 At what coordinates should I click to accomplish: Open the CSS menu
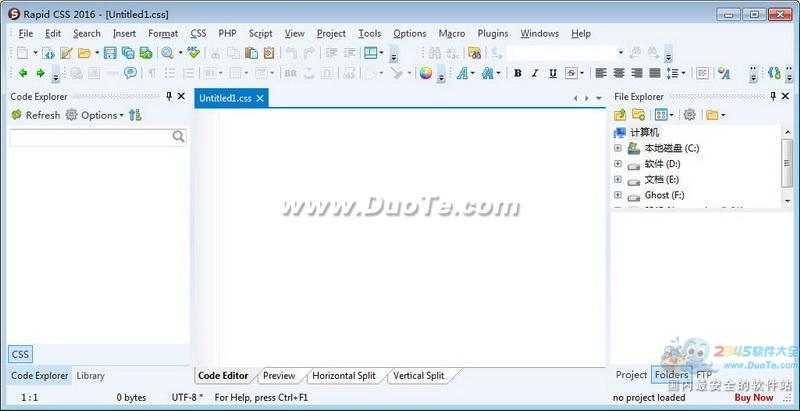(x=198, y=34)
